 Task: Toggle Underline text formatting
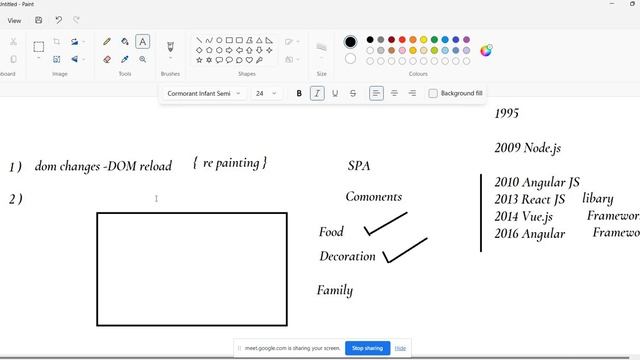(335, 93)
